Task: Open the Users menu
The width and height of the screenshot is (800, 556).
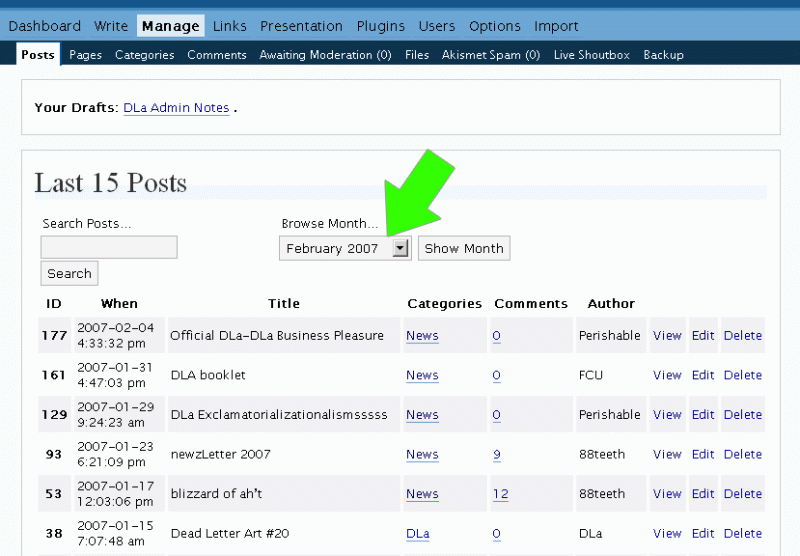Action: tap(437, 26)
